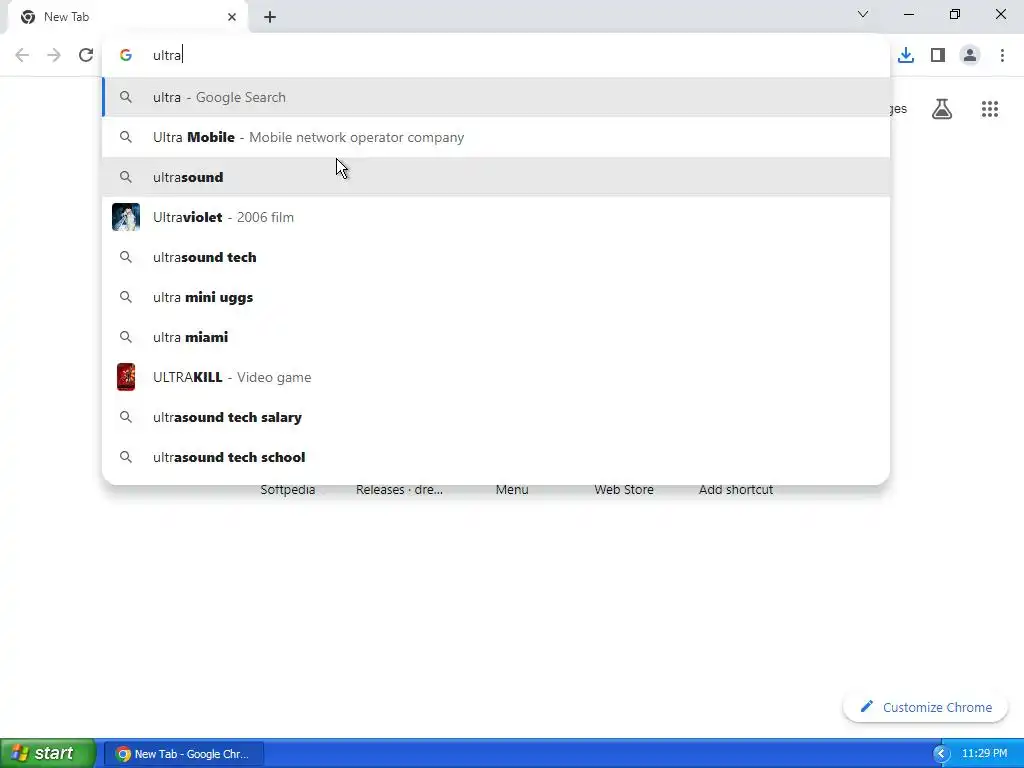Expand the tab search chevron
The width and height of the screenshot is (1024, 768).
(x=863, y=14)
